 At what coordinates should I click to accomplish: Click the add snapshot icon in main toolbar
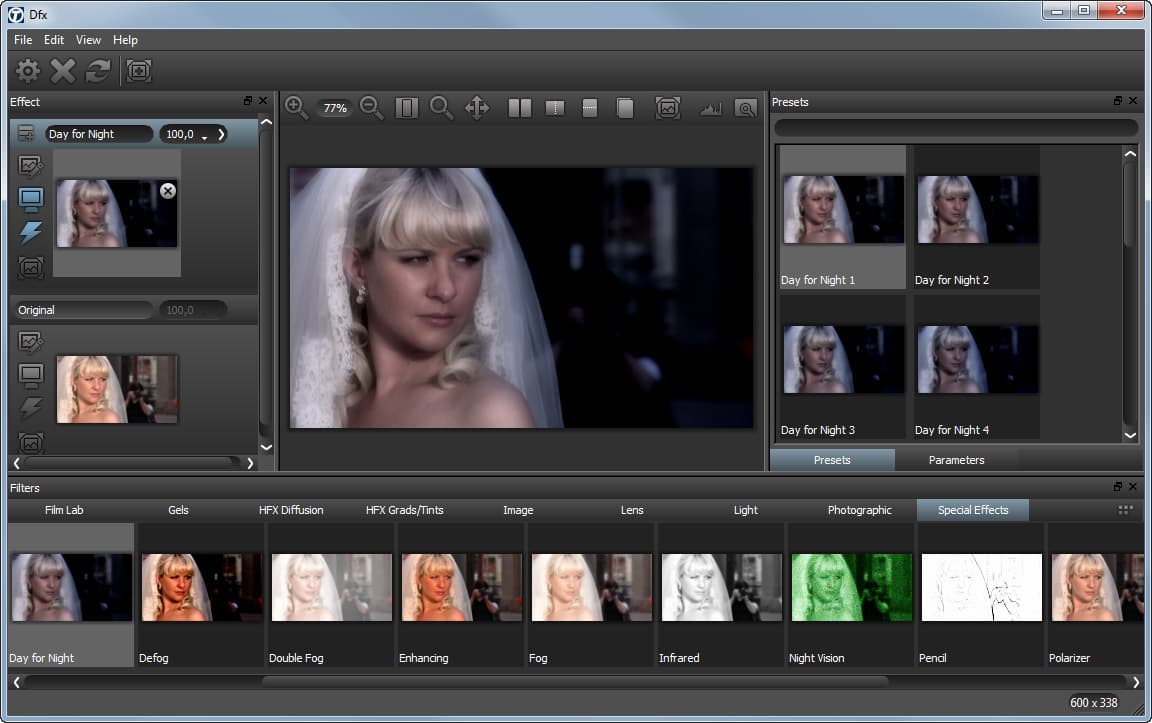click(x=139, y=71)
